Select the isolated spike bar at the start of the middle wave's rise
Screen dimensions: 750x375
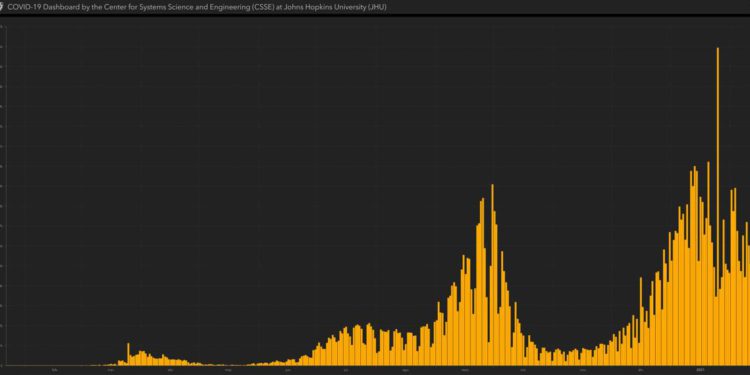438,334
